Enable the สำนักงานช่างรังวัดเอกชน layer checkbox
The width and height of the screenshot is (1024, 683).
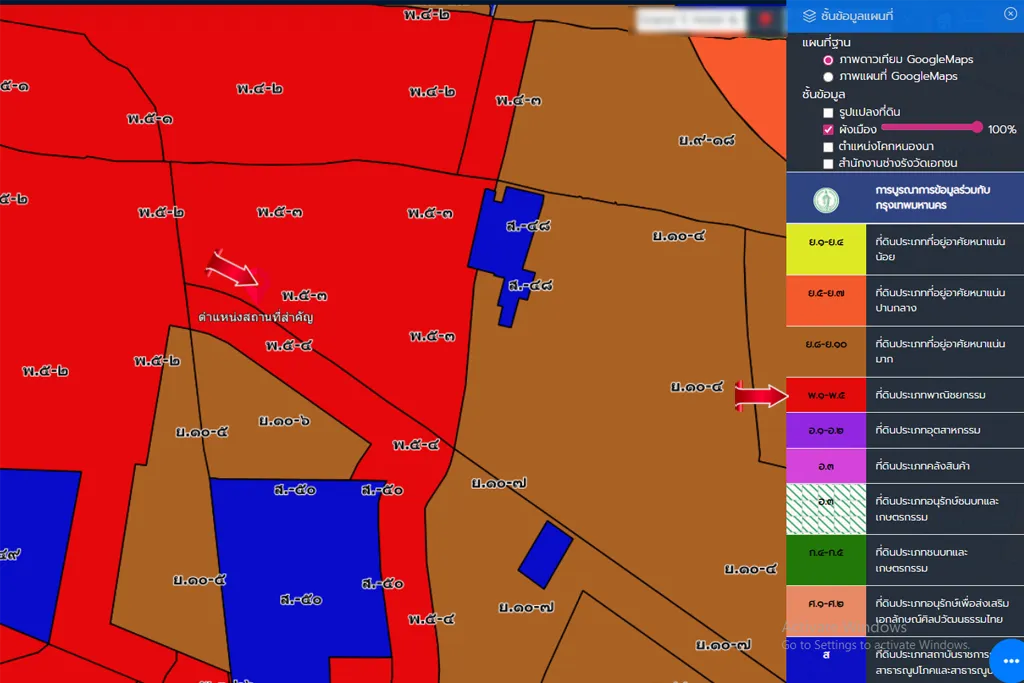tap(828, 163)
